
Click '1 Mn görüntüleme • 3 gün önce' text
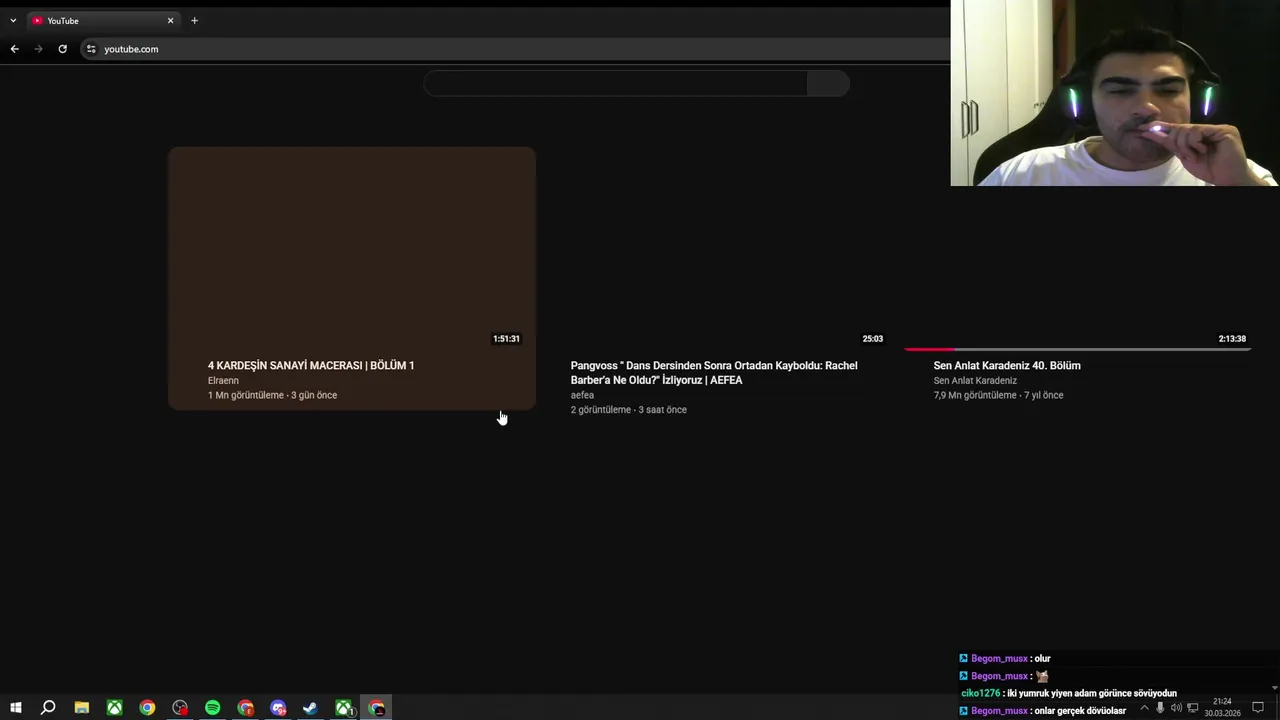[272, 395]
